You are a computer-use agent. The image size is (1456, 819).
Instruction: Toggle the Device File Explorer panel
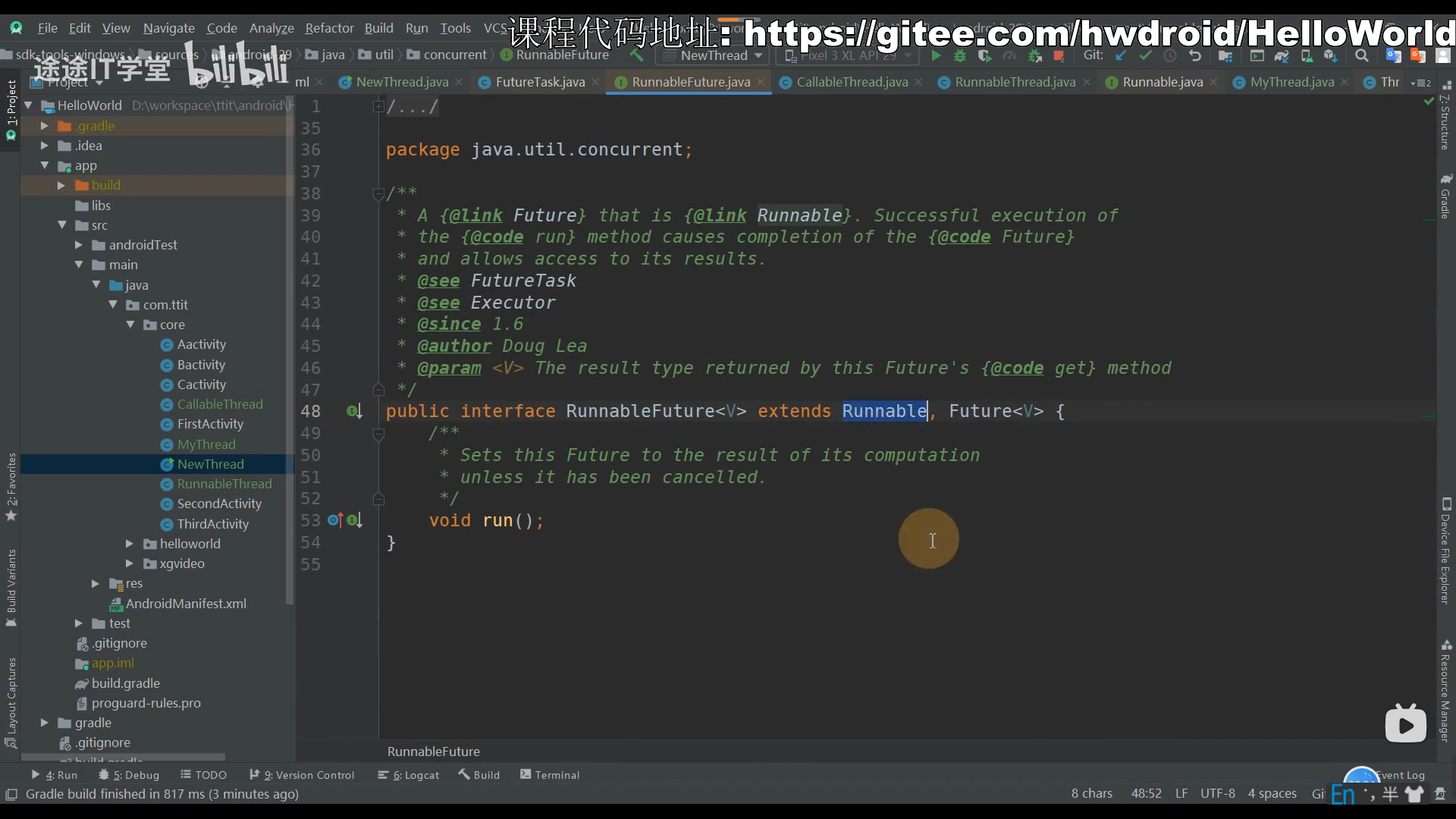1445,551
